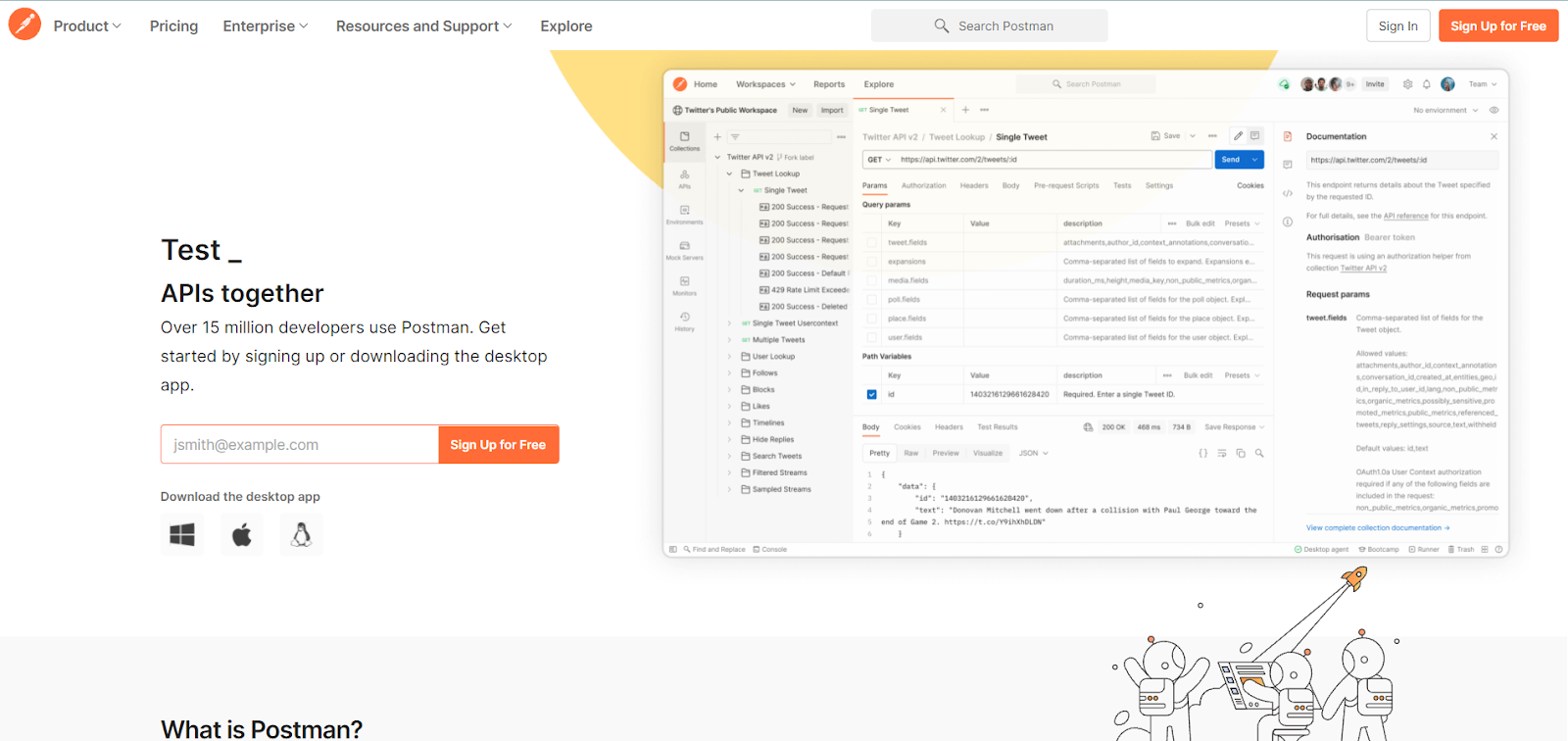Click the pencil edit icon beside Save
1568x741 pixels.
[x=1238, y=136]
